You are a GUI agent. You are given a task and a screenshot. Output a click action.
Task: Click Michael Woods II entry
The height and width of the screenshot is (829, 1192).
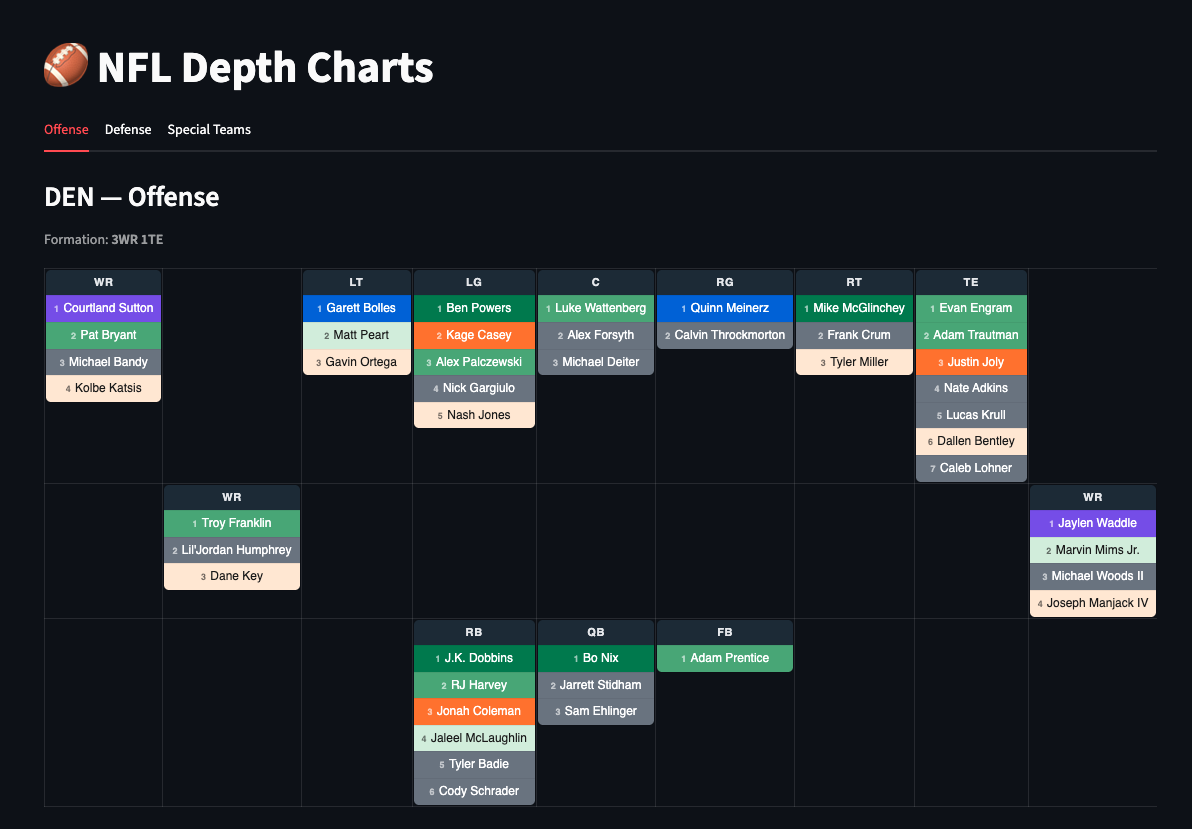[1092, 576]
